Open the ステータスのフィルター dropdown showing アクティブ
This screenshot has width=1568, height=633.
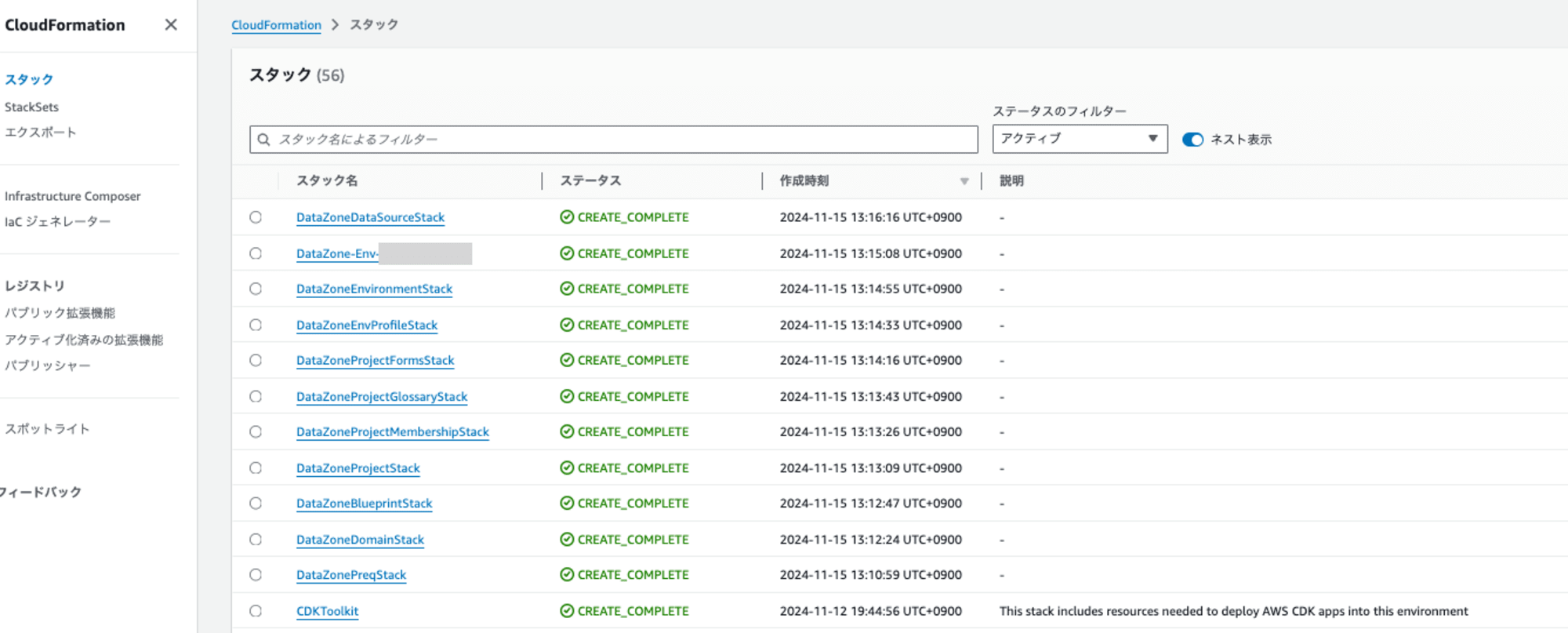pos(1080,139)
